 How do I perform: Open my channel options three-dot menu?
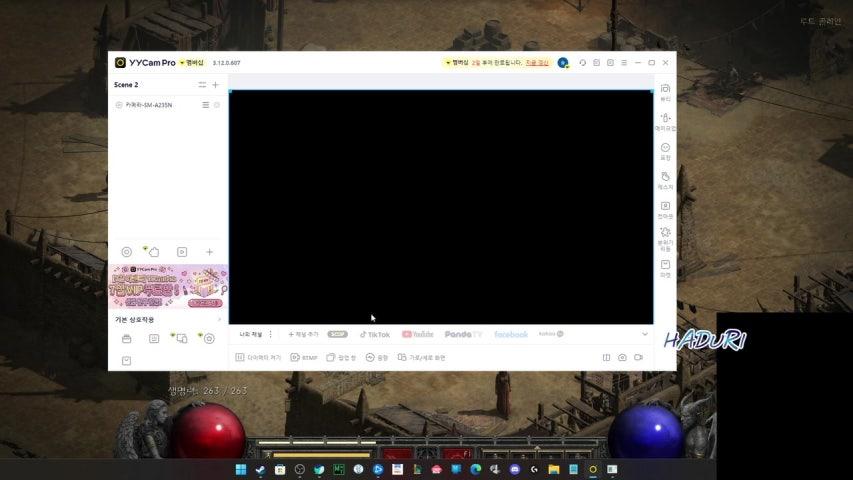(270, 334)
